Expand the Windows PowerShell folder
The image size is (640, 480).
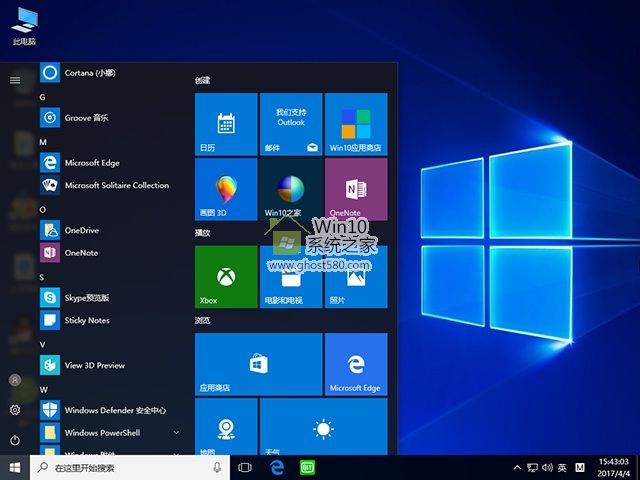point(176,433)
